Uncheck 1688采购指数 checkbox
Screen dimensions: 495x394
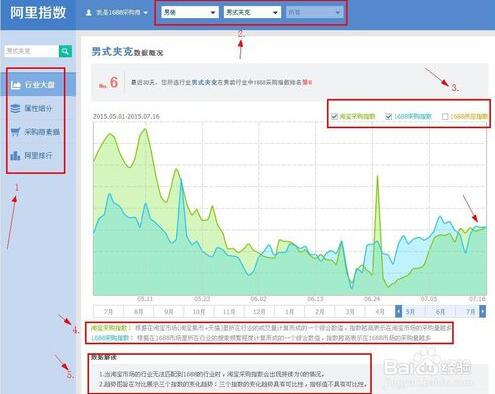[x=388, y=116]
